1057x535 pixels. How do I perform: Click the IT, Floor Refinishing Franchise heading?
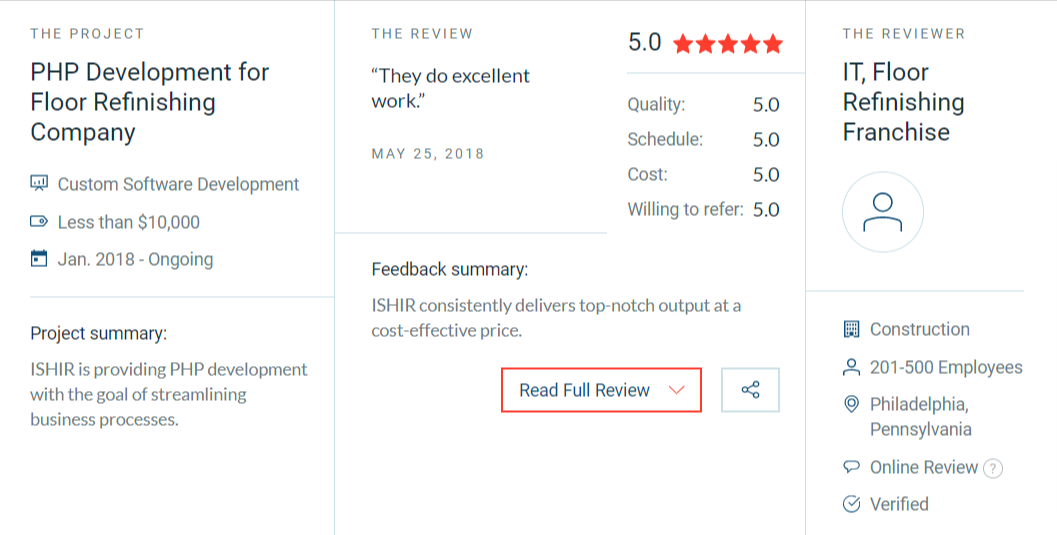click(x=903, y=102)
